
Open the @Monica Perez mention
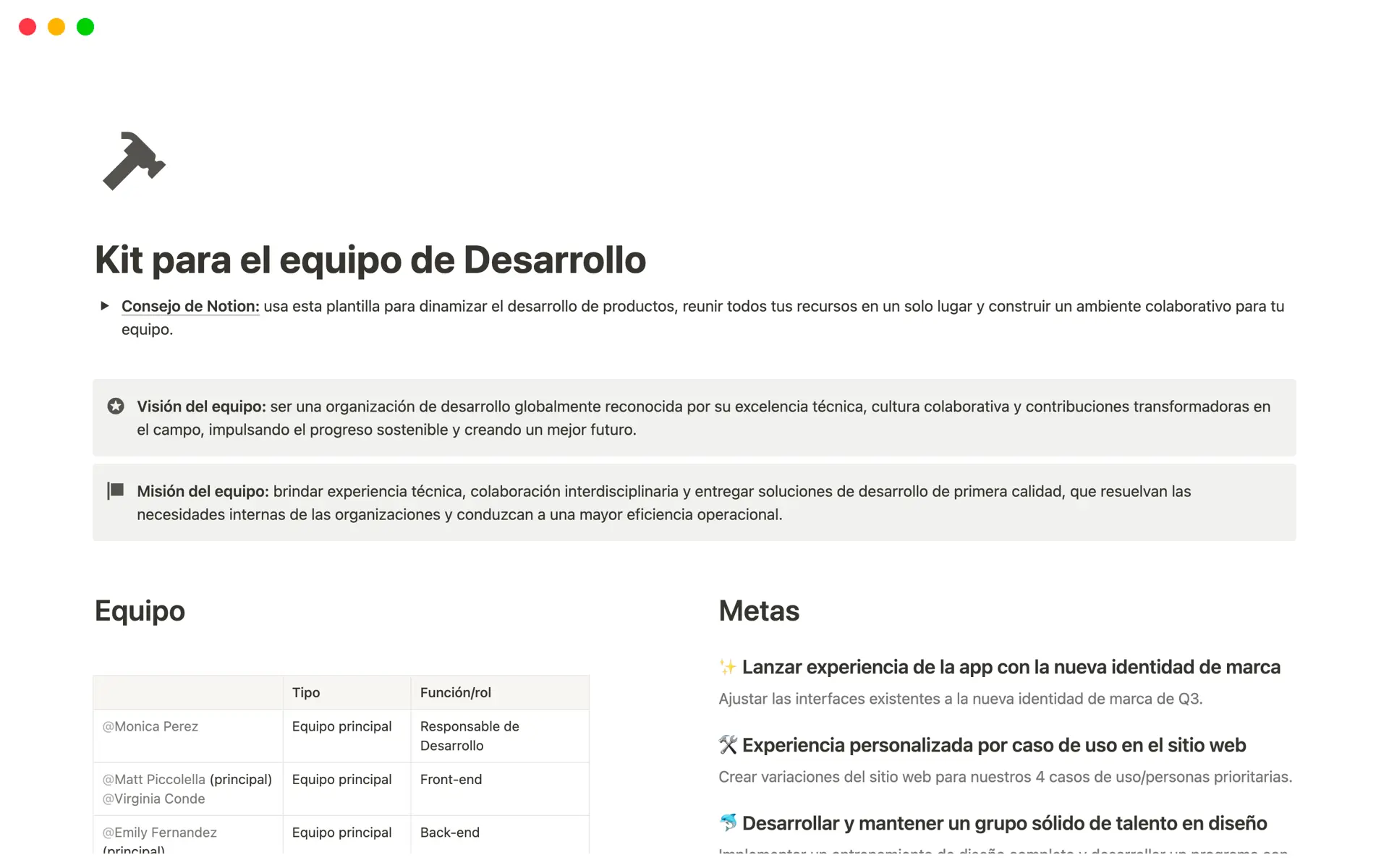[x=150, y=726]
